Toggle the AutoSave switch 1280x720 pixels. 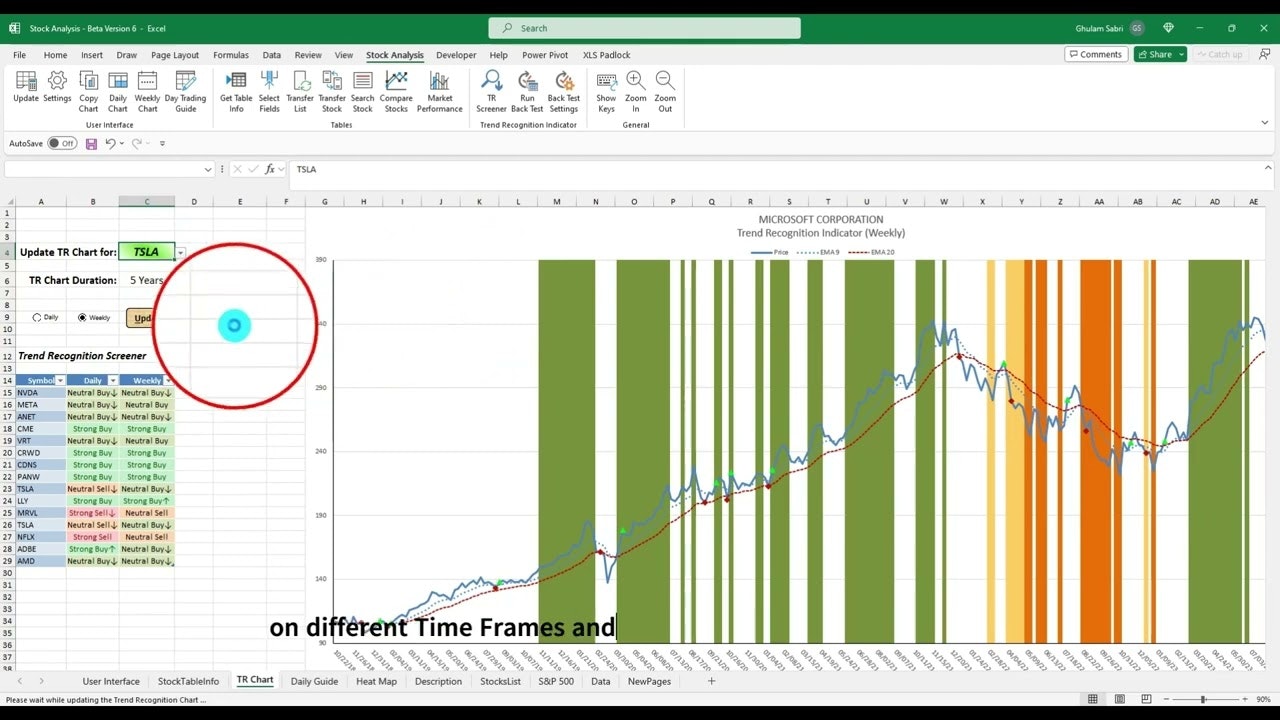[62, 144]
